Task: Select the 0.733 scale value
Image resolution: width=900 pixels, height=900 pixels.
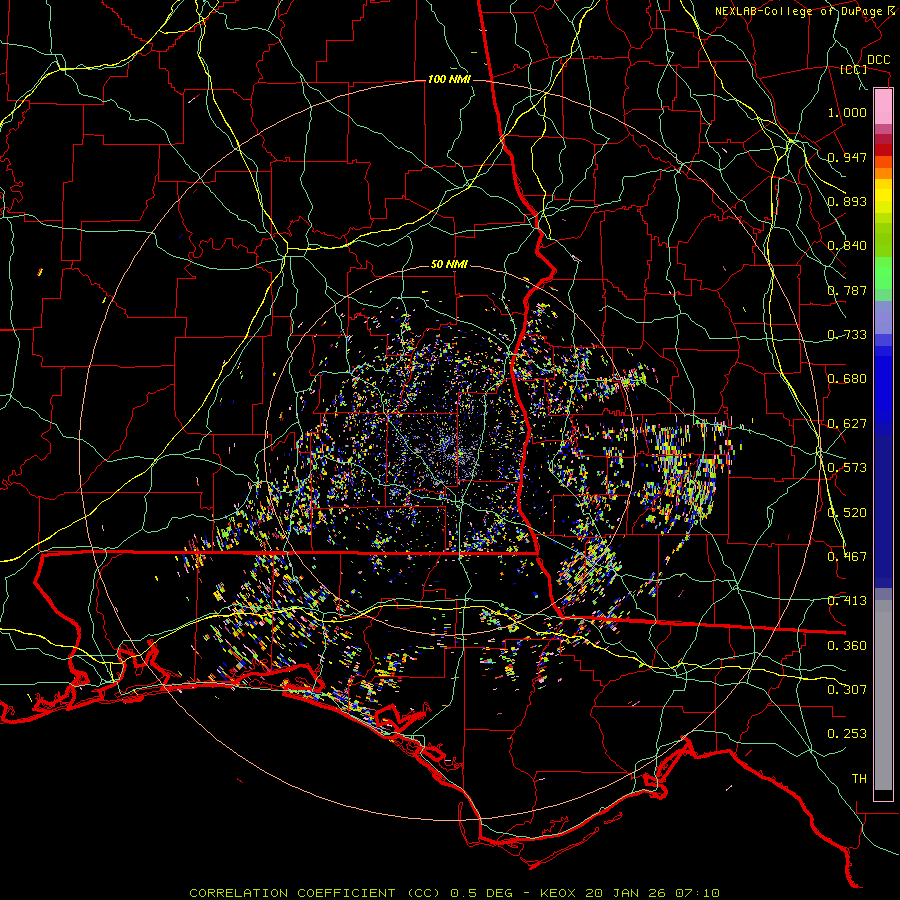Action: [x=847, y=335]
